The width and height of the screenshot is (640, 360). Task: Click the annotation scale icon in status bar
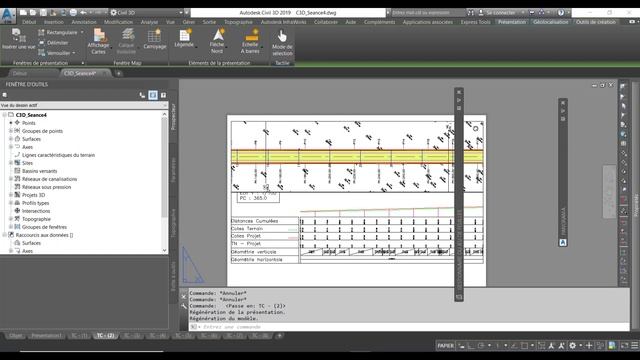(x=551, y=346)
